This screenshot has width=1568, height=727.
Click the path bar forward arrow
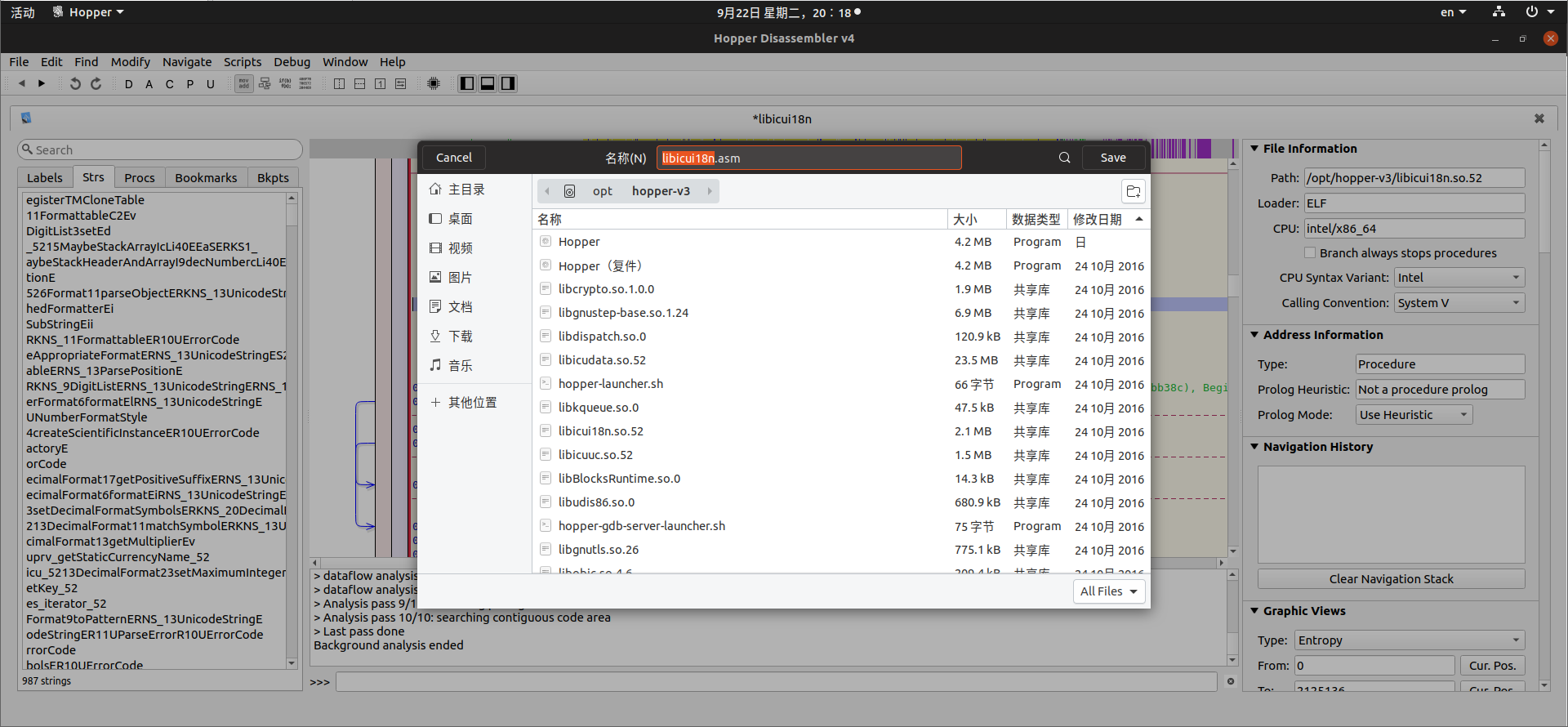coord(709,191)
